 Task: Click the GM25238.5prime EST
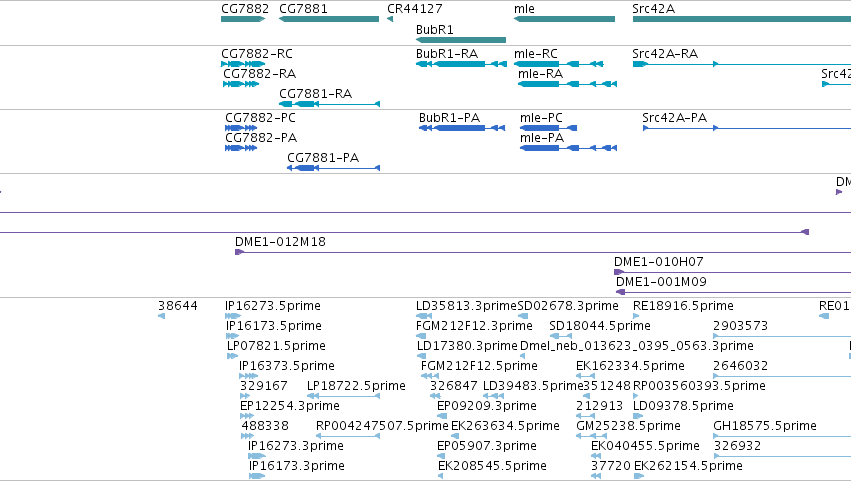(x=592, y=436)
